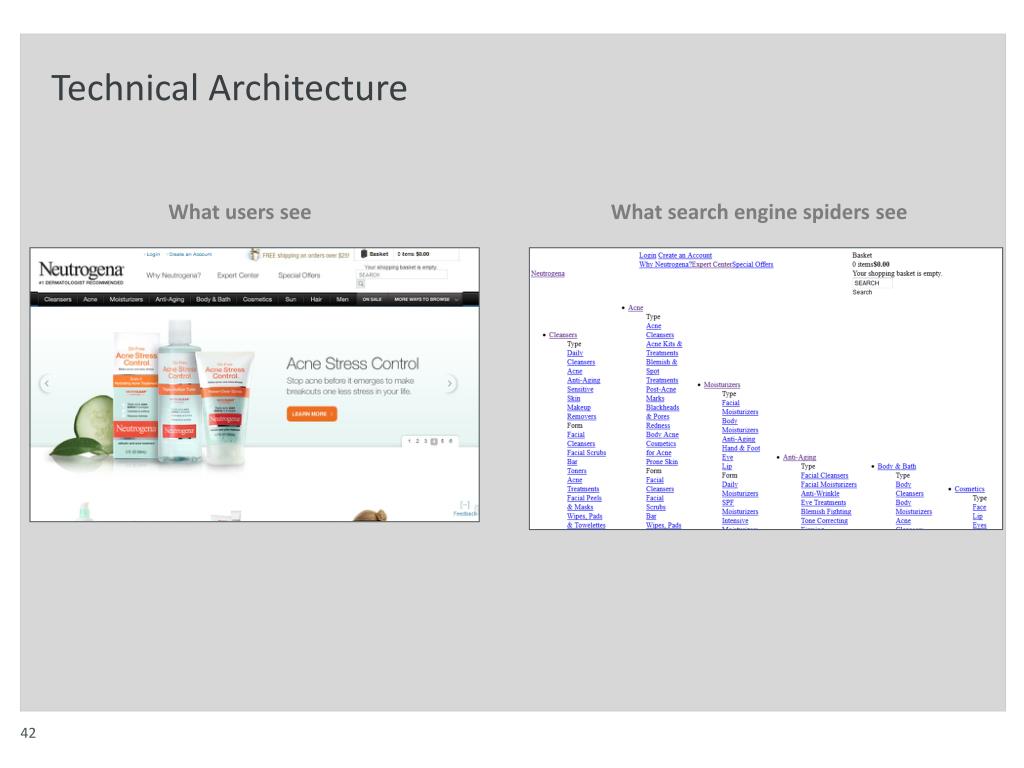Focus the SEARCH field in users' view
This screenshot has width=1024, height=768.
(402, 275)
